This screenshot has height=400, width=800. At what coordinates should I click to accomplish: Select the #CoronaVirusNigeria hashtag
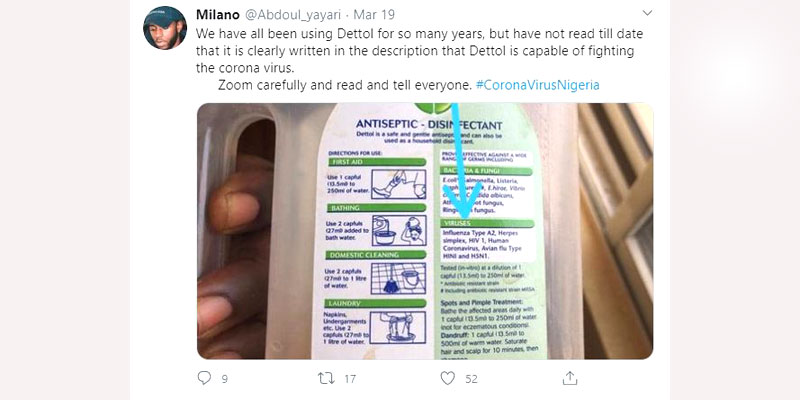pos(538,84)
